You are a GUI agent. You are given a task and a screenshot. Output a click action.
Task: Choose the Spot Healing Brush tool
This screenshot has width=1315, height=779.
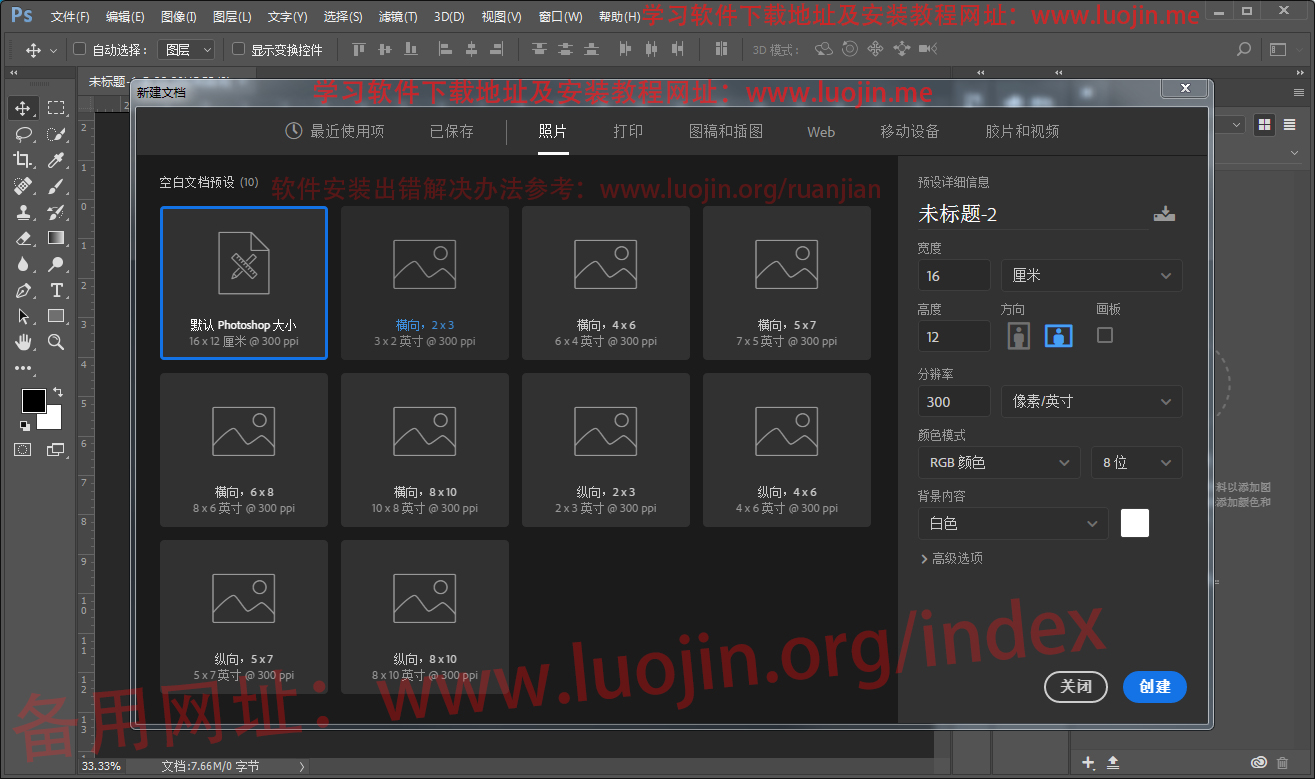[23, 186]
